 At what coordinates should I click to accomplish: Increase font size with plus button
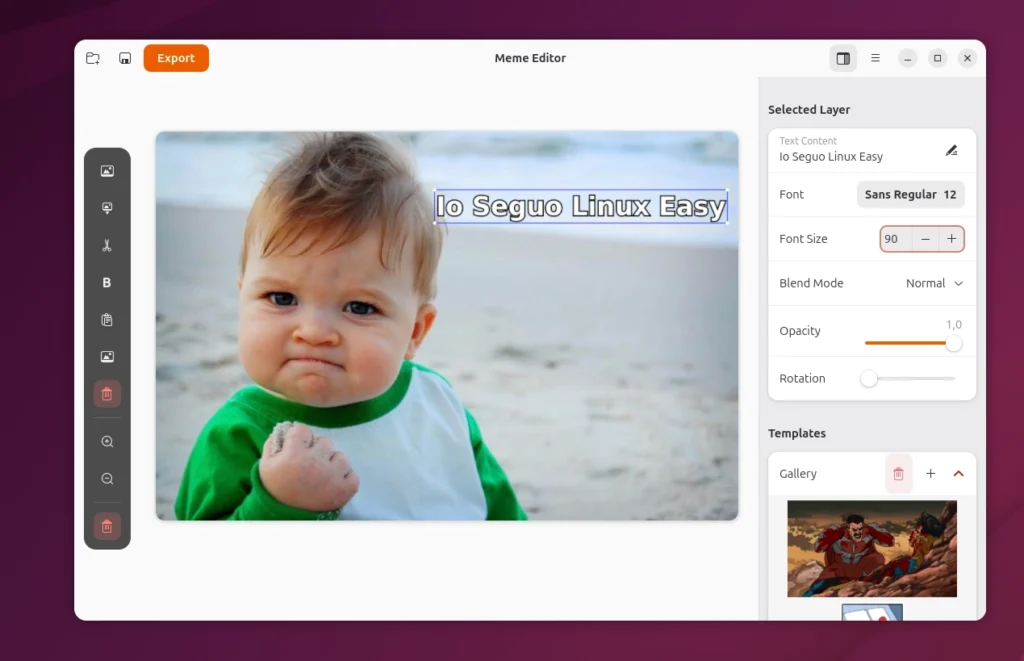click(x=951, y=239)
